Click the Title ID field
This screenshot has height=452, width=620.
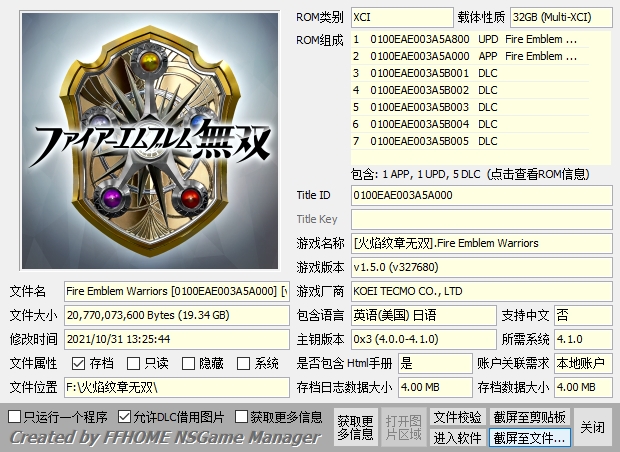pyautogui.click(x=481, y=195)
